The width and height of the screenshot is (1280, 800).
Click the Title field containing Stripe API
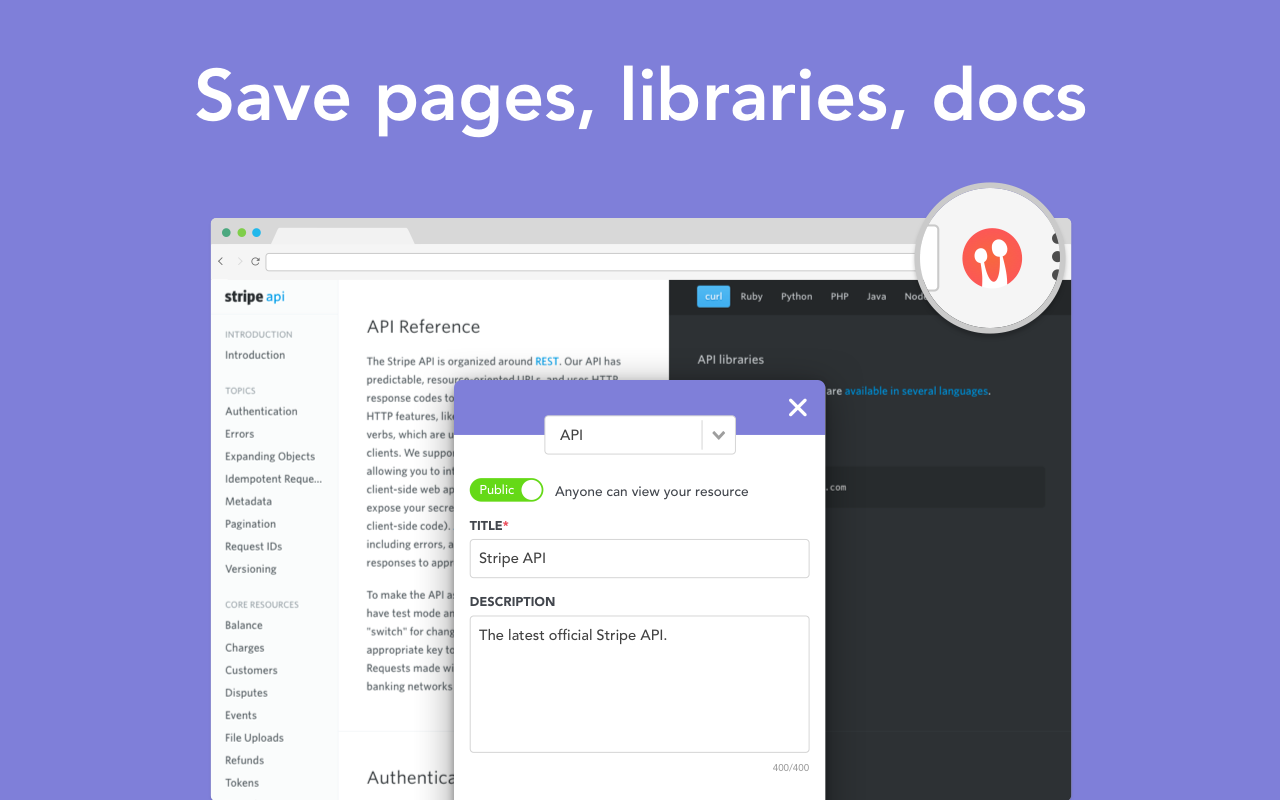pos(639,558)
